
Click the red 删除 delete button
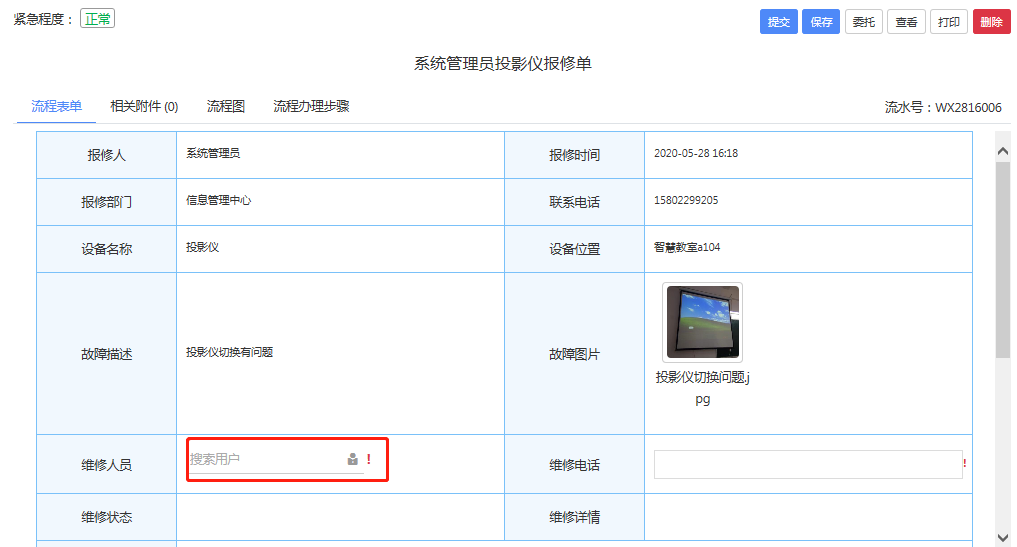click(x=992, y=22)
